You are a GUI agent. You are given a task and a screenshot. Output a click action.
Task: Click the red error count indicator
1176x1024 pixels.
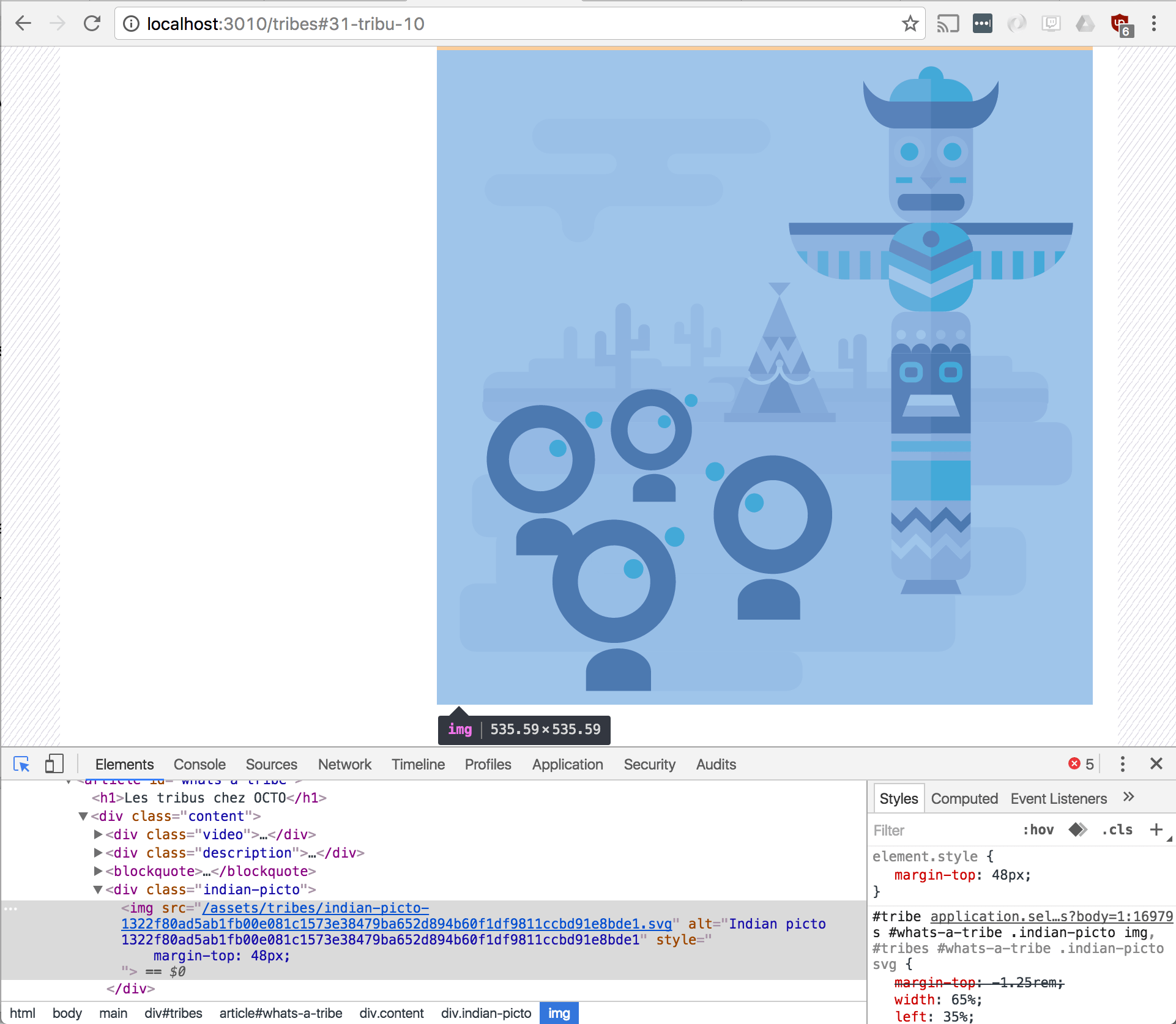click(1081, 764)
